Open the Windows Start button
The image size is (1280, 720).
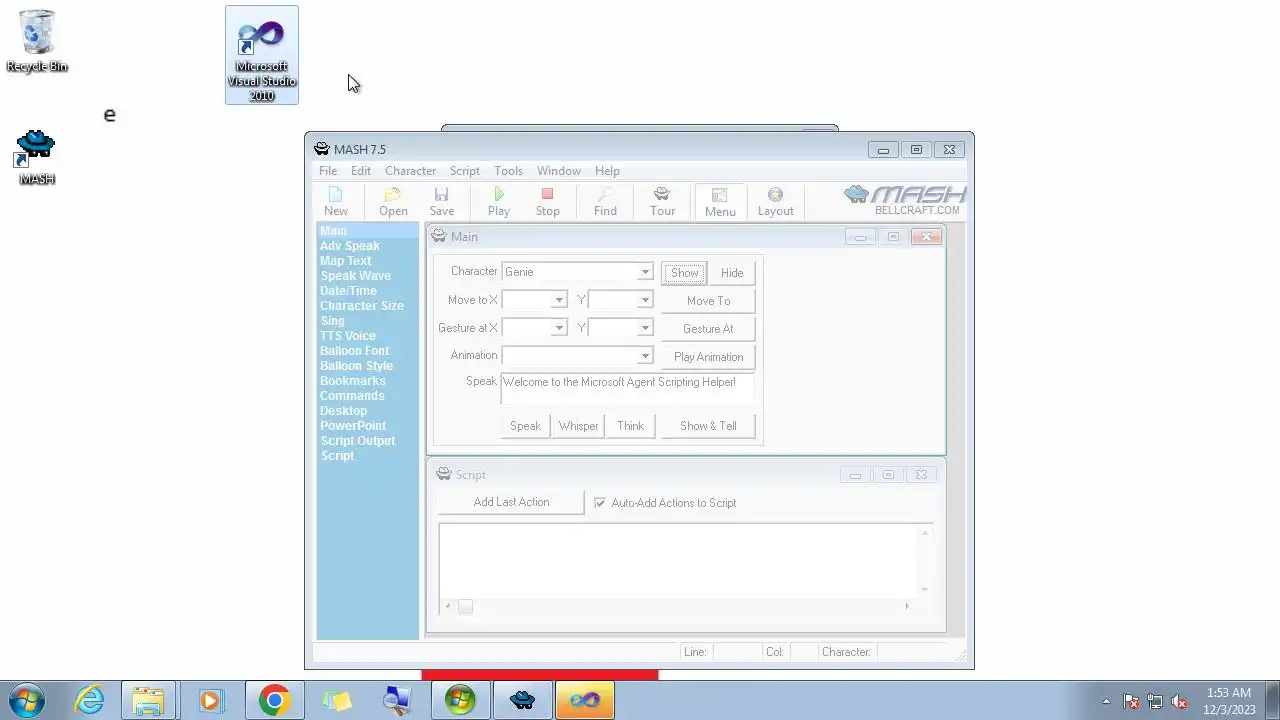point(27,700)
